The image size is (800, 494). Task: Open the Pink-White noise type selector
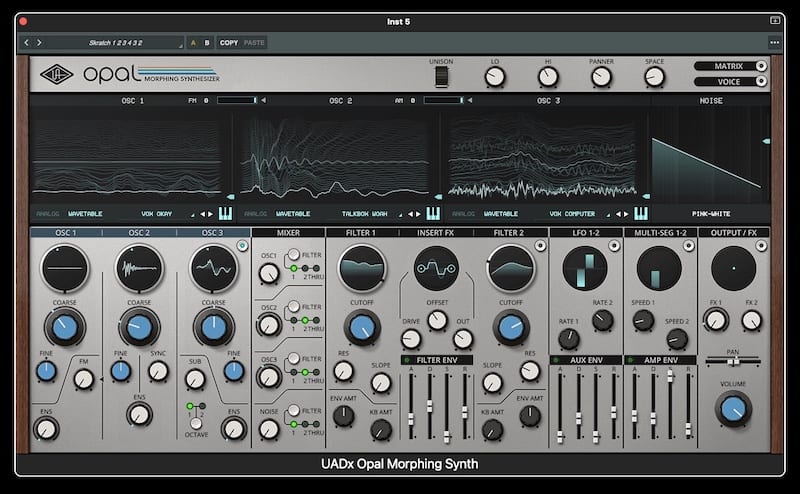(x=711, y=214)
